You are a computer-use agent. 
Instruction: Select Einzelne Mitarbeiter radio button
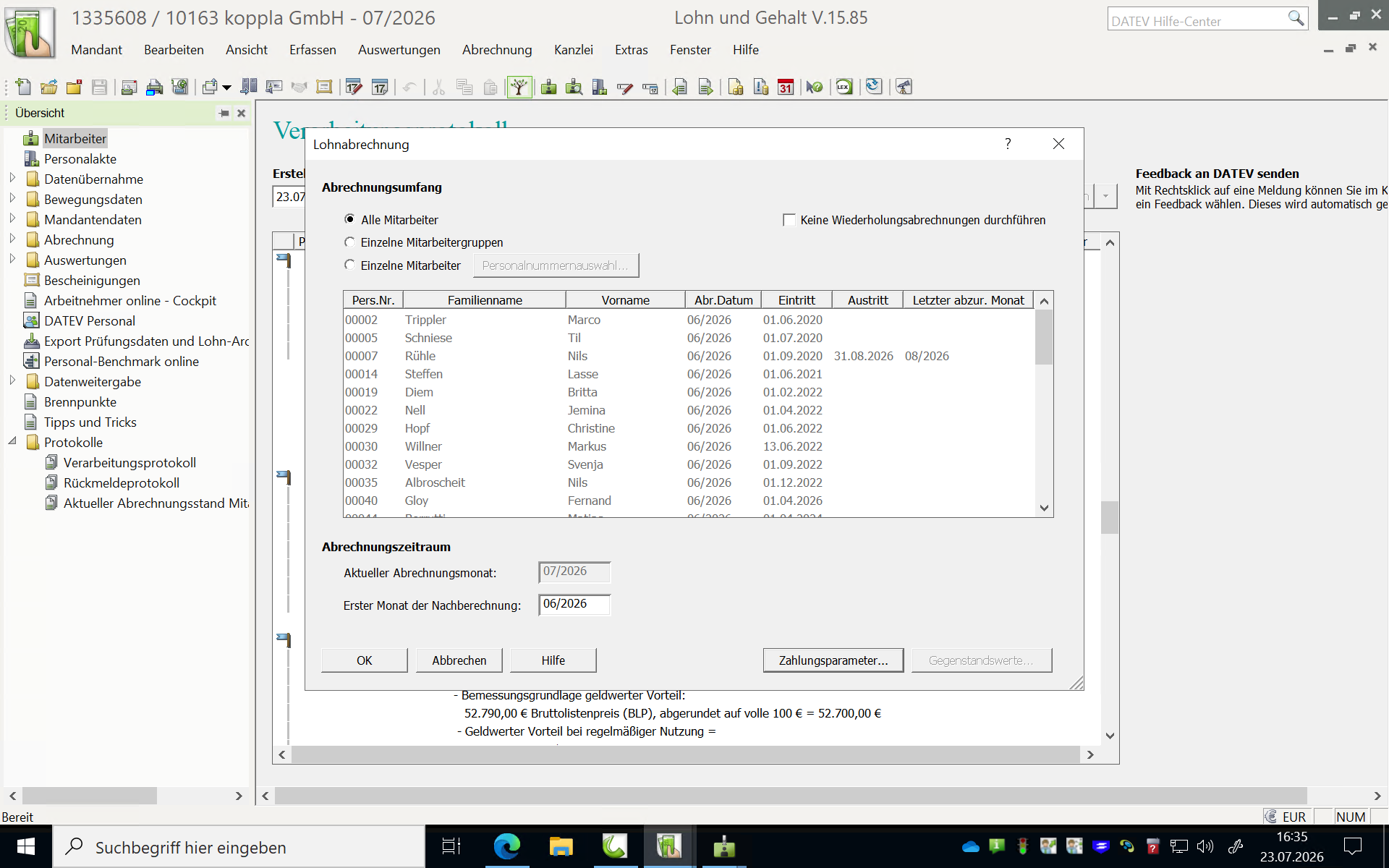[349, 265]
